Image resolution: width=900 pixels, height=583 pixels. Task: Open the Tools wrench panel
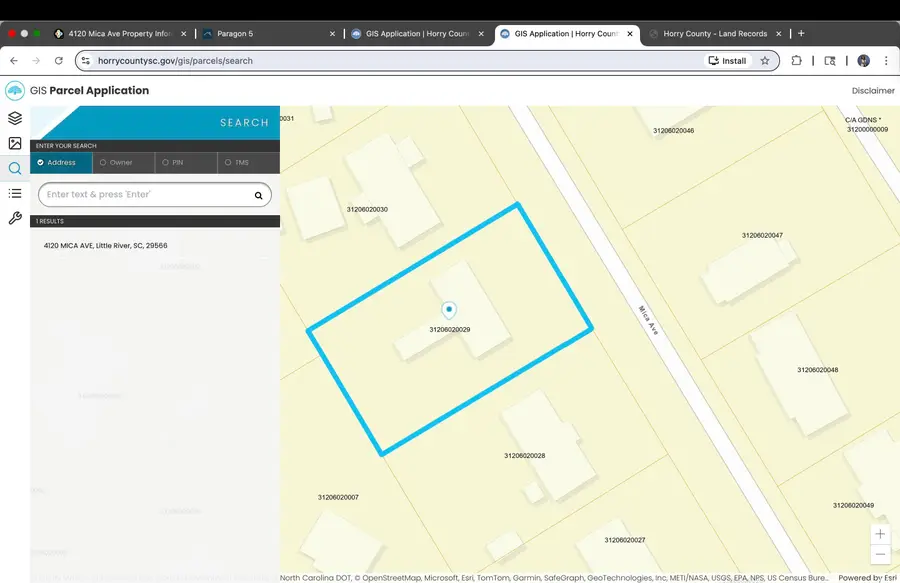click(x=14, y=218)
